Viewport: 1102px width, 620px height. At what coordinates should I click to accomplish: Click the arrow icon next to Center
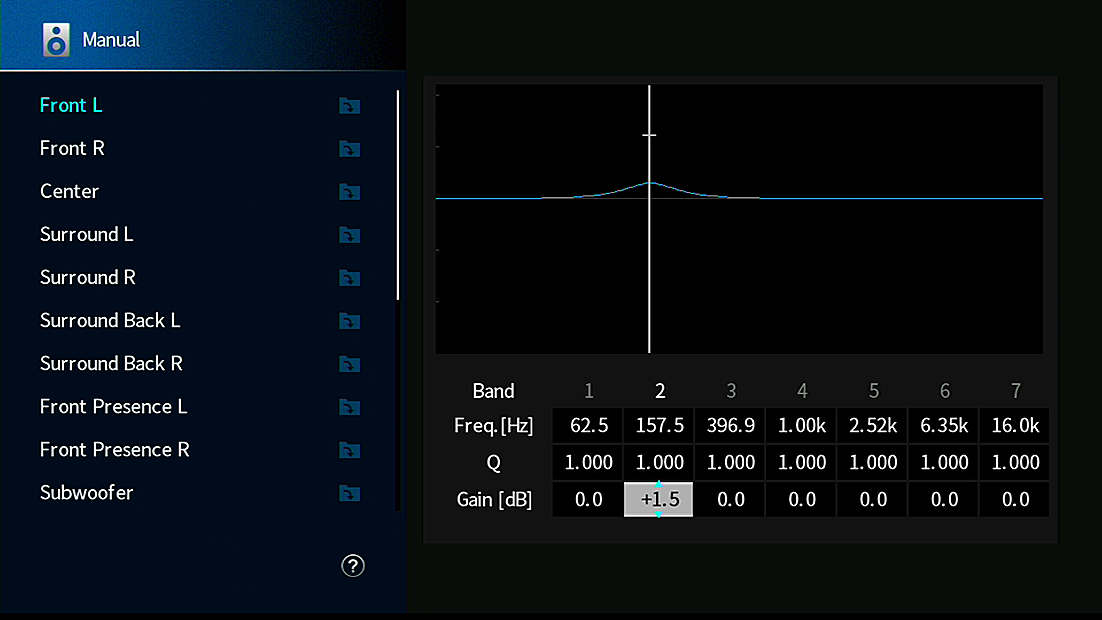tap(349, 192)
